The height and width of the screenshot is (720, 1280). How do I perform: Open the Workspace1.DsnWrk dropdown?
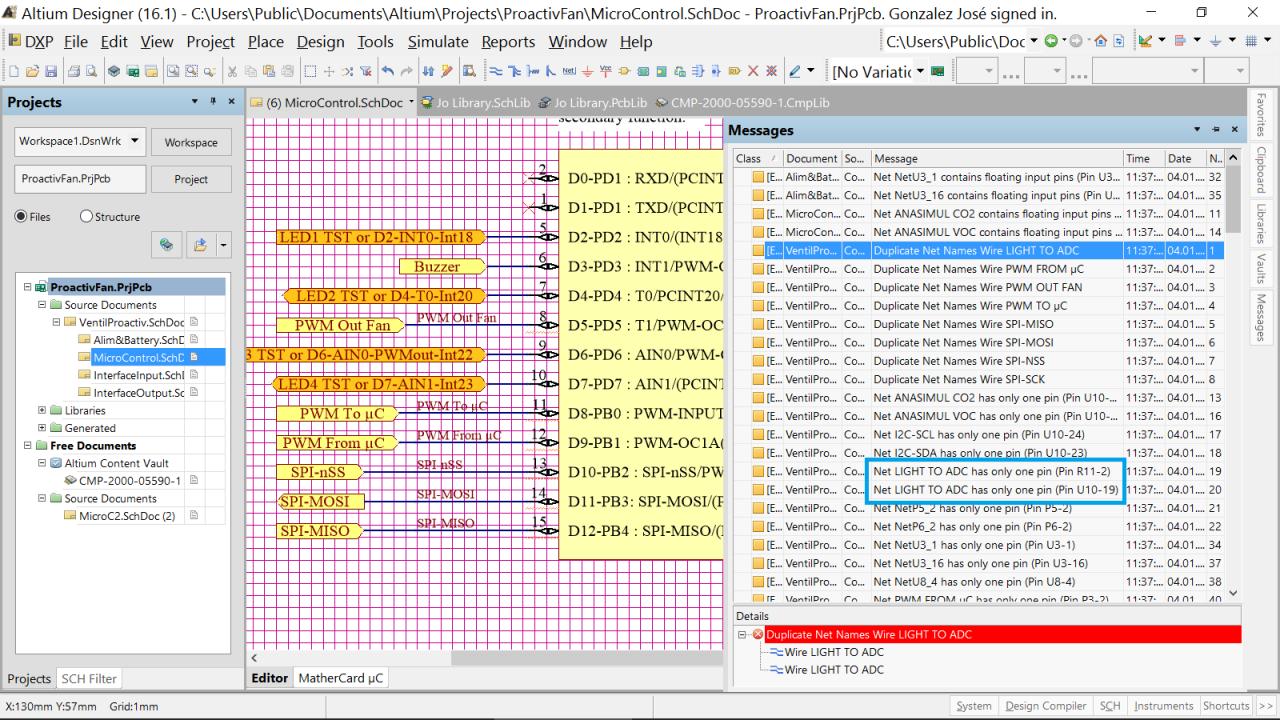click(135, 141)
